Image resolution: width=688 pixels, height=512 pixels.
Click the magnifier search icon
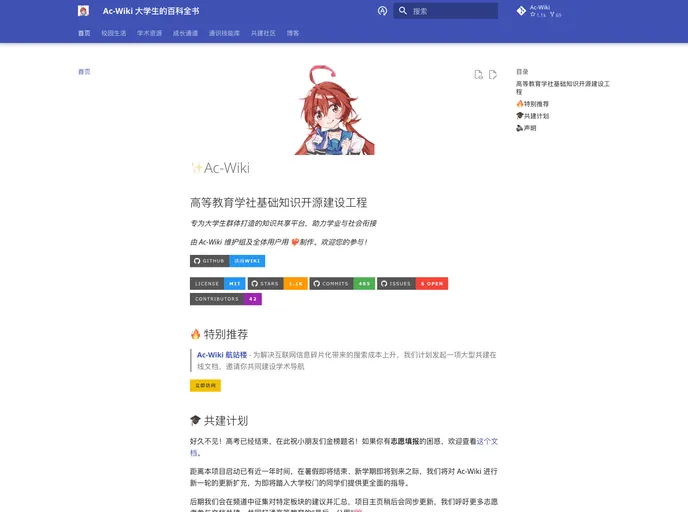(x=402, y=11)
